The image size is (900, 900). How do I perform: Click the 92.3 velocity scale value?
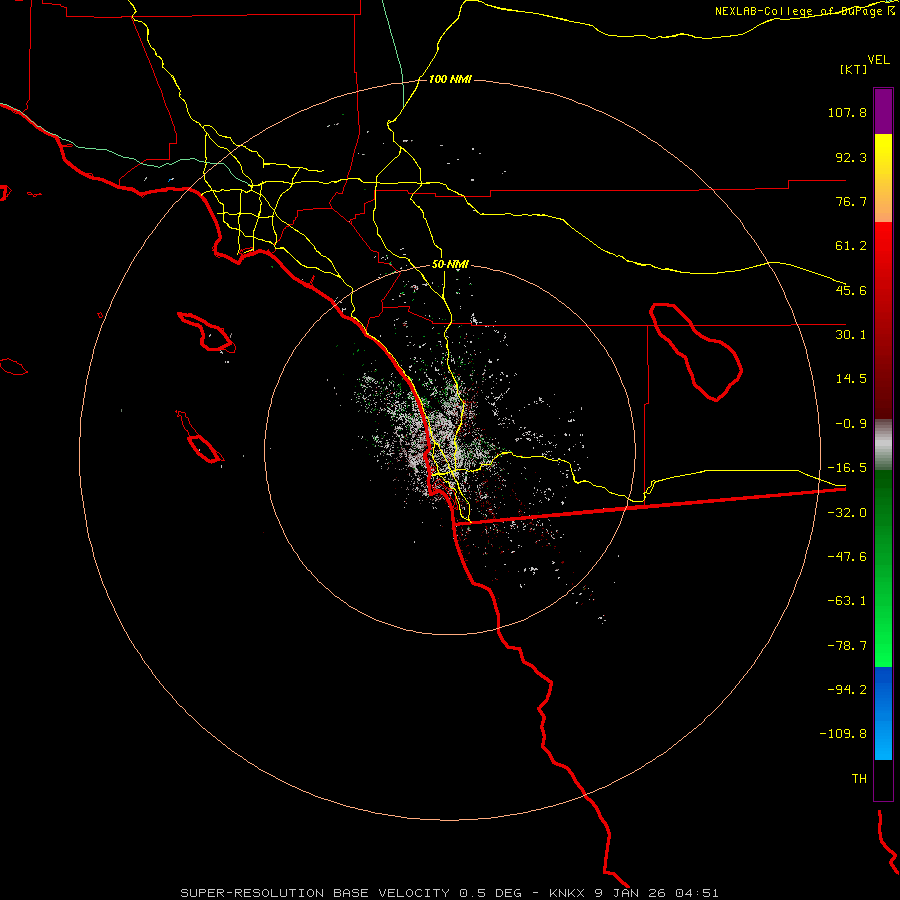(851, 157)
